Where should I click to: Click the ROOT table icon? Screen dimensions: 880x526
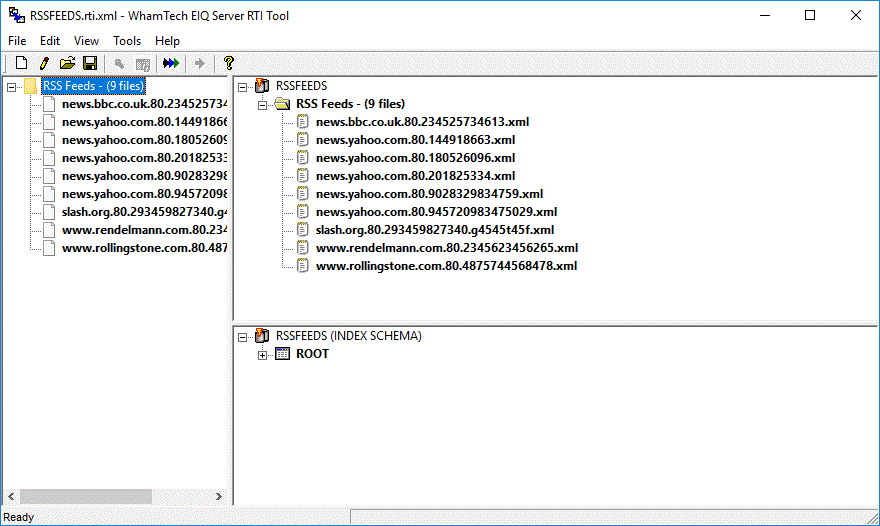[282, 354]
